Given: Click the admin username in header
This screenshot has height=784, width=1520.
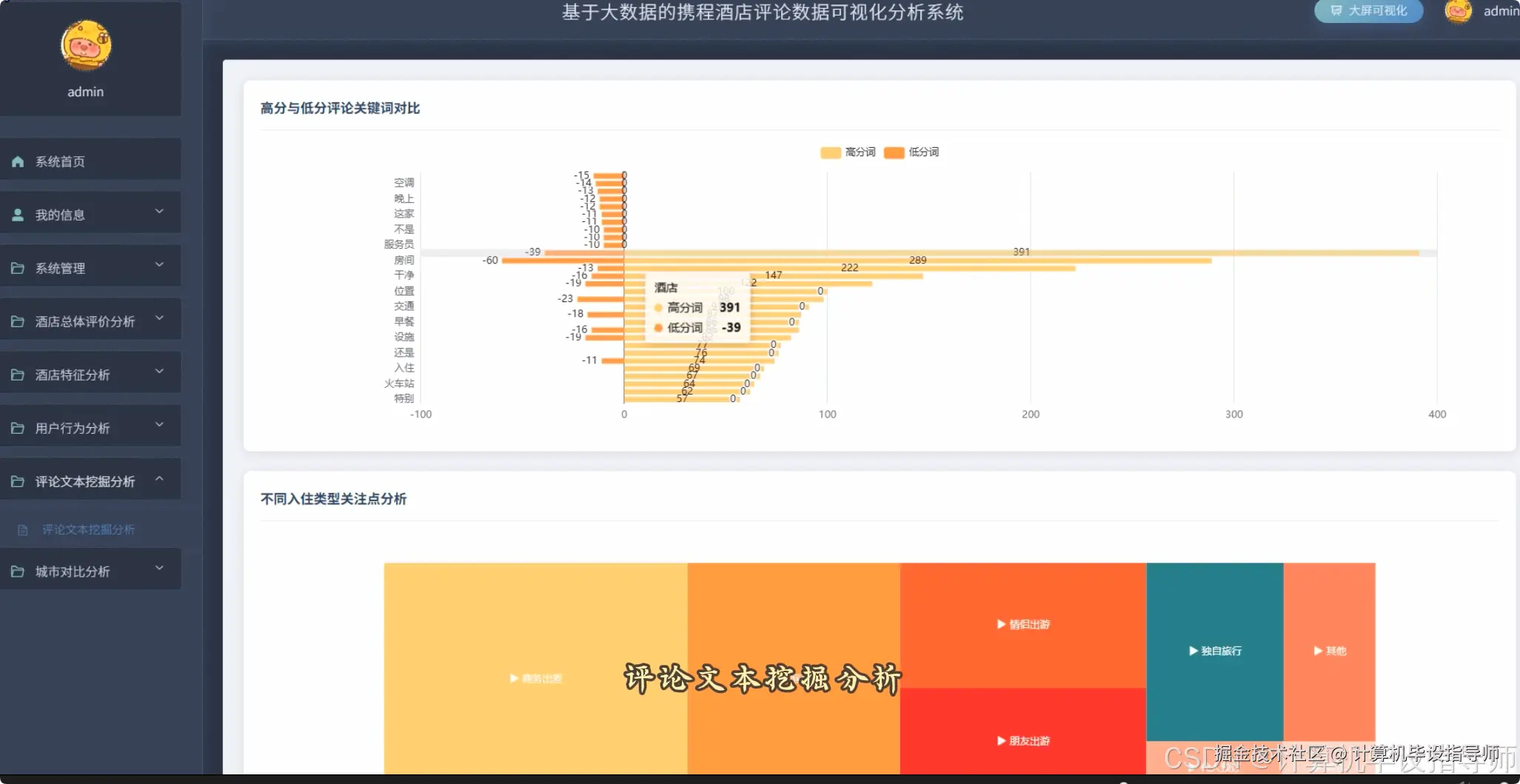Looking at the screenshot, I should (1501, 11).
